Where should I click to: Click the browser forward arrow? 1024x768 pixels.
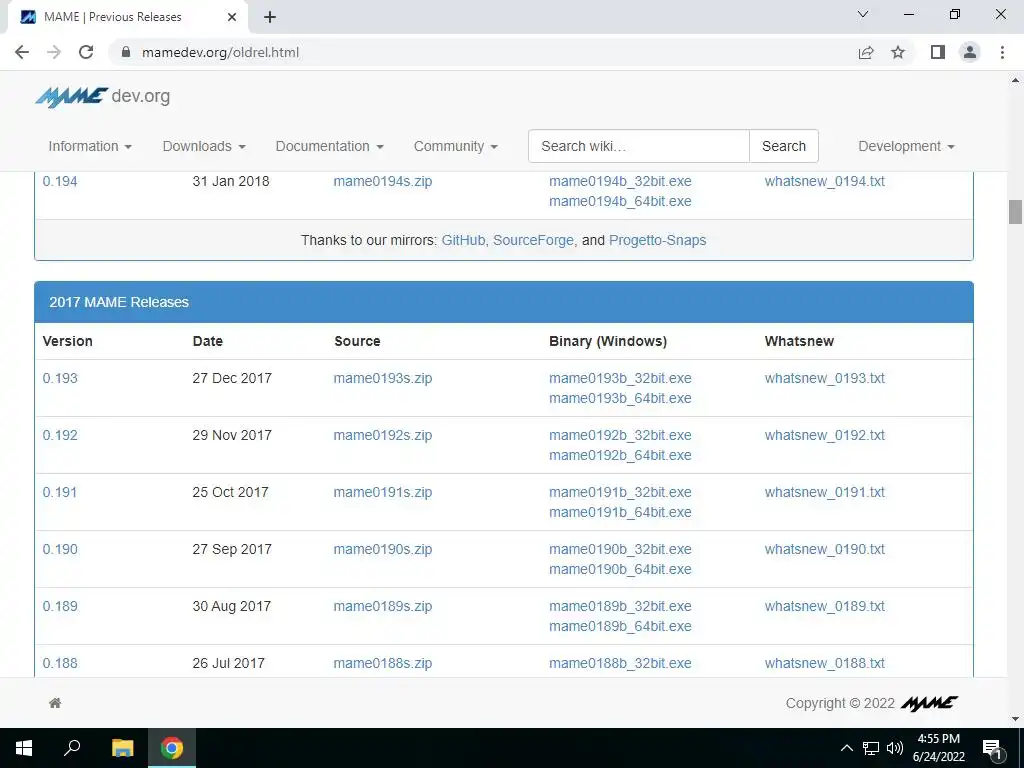pyautogui.click(x=54, y=52)
